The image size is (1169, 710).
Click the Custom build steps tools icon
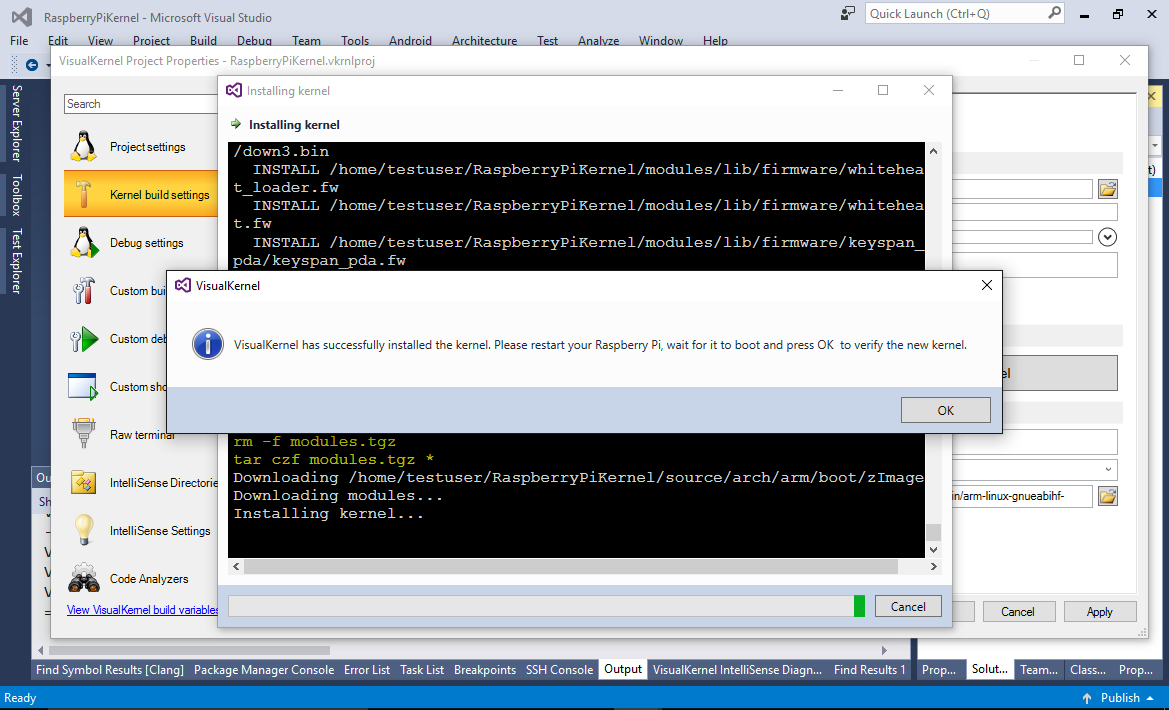click(84, 290)
